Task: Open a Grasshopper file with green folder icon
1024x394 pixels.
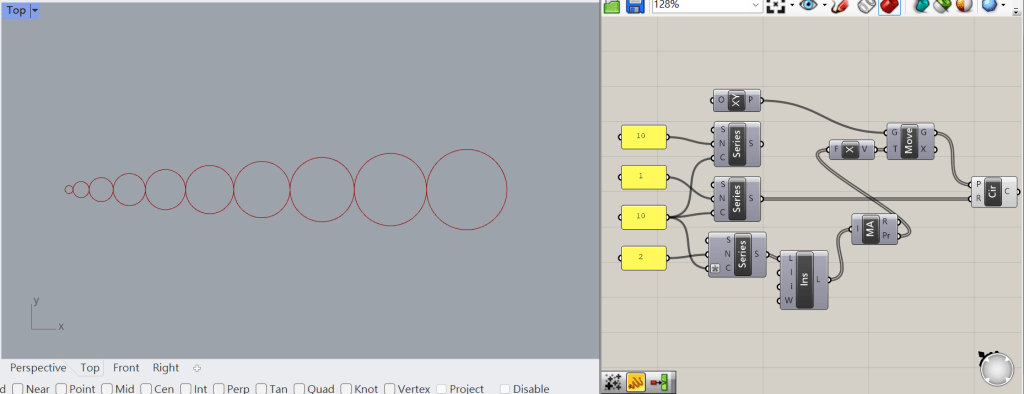Action: click(x=612, y=7)
